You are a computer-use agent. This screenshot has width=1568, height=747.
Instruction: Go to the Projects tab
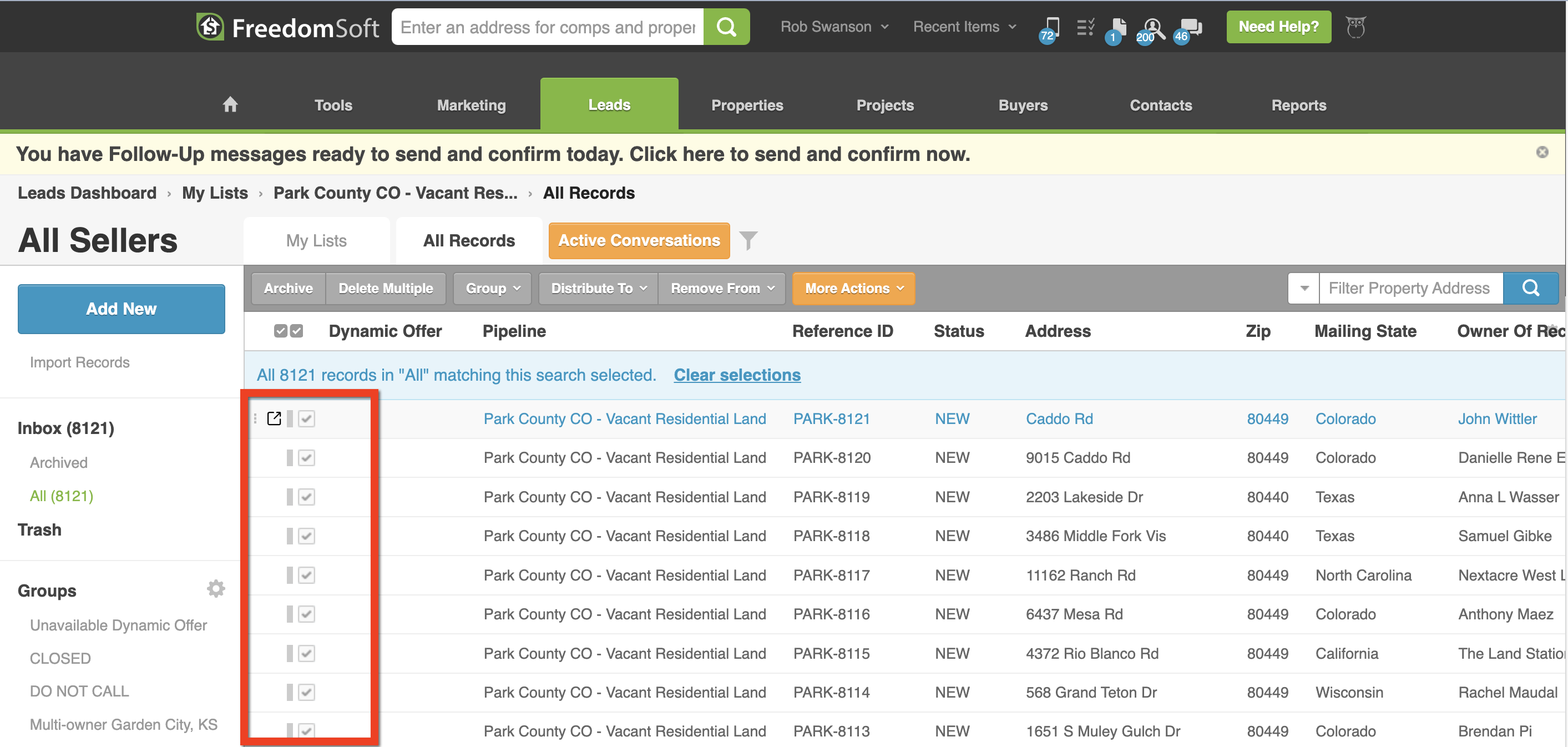click(885, 105)
